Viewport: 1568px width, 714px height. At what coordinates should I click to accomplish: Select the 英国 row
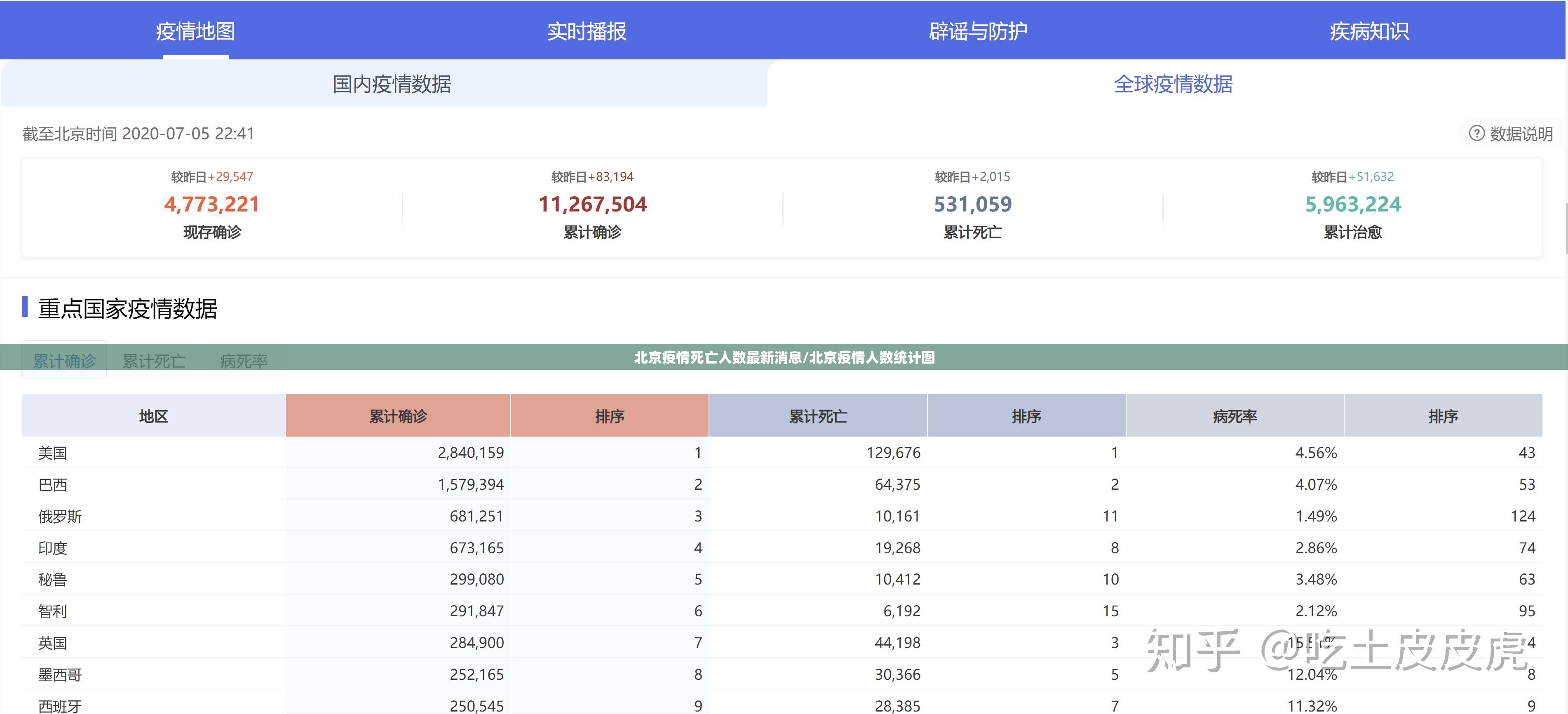tap(782, 643)
